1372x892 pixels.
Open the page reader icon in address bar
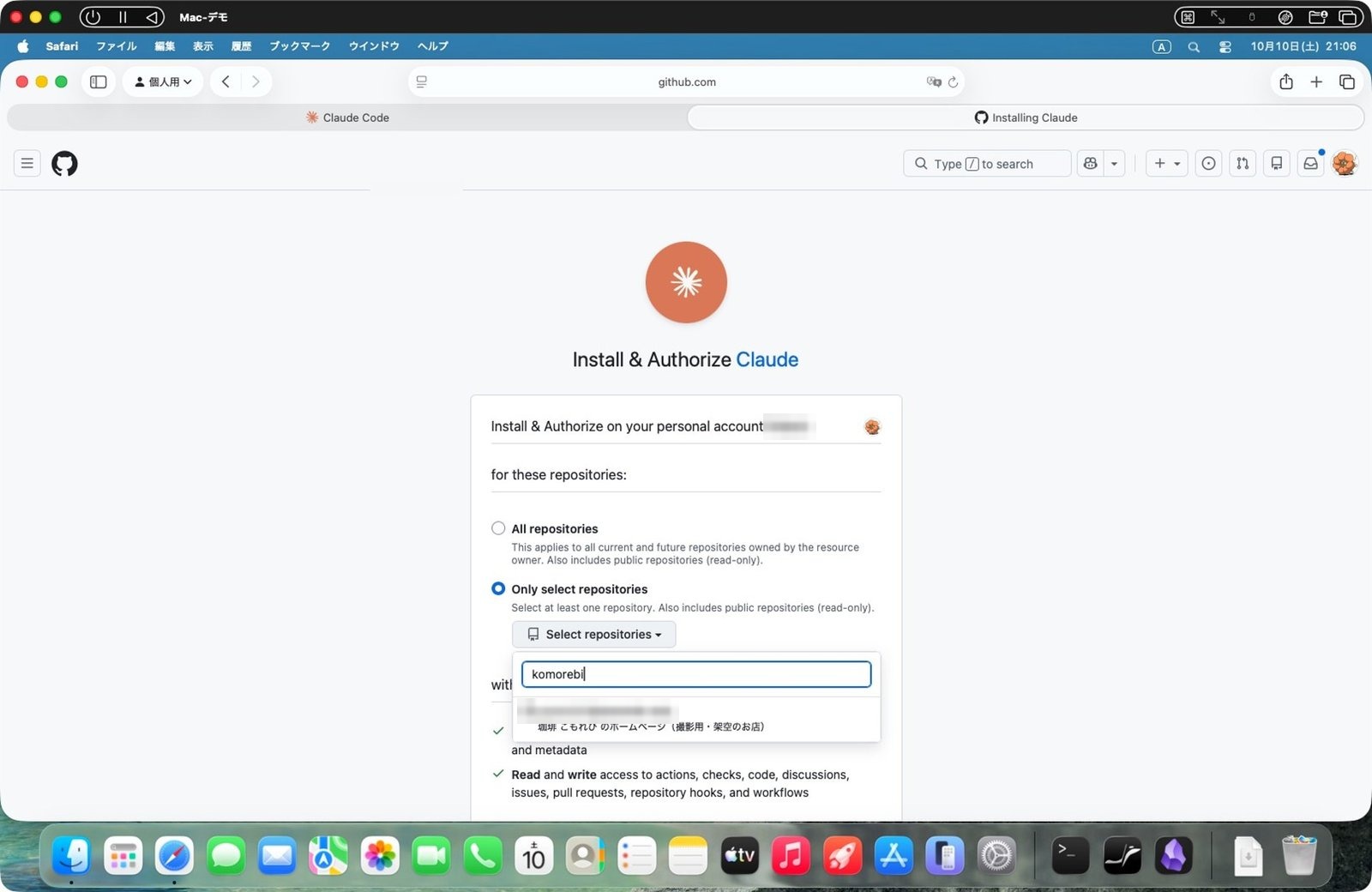[422, 81]
